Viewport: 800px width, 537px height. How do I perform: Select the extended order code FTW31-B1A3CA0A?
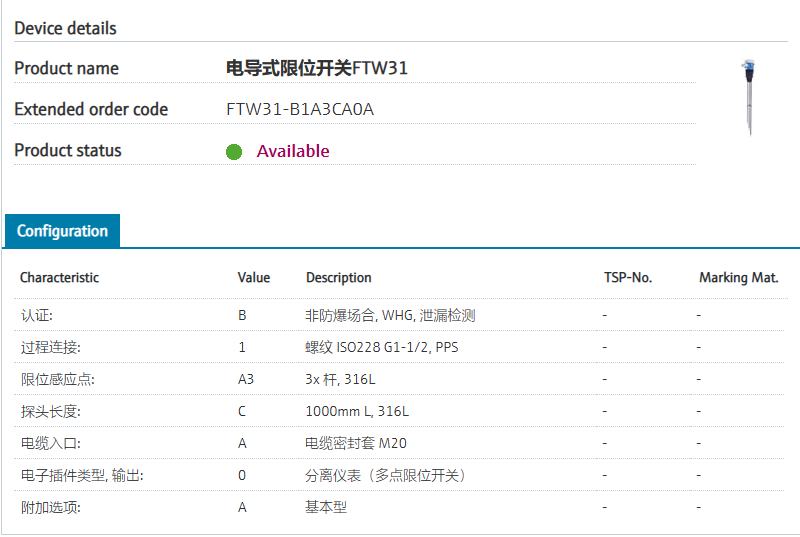[300, 109]
